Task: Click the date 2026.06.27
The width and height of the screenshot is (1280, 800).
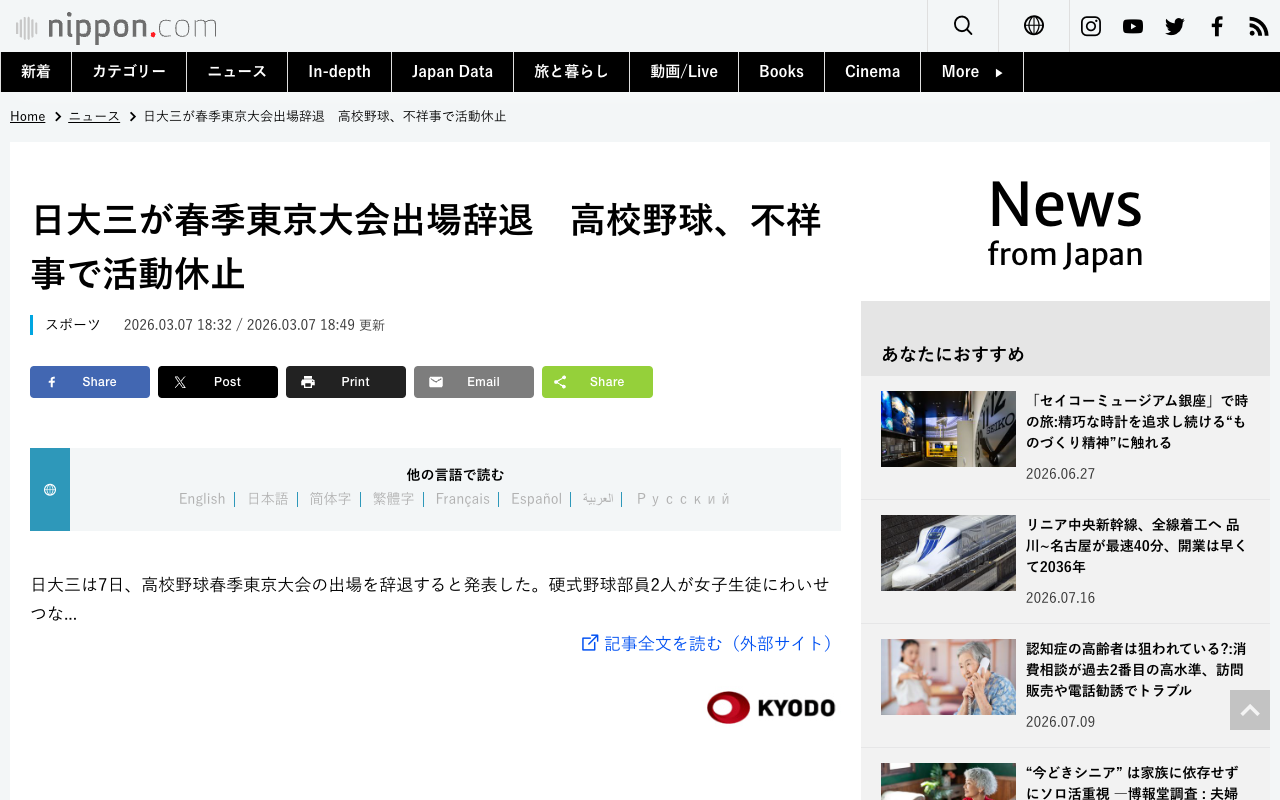Action: [1060, 474]
